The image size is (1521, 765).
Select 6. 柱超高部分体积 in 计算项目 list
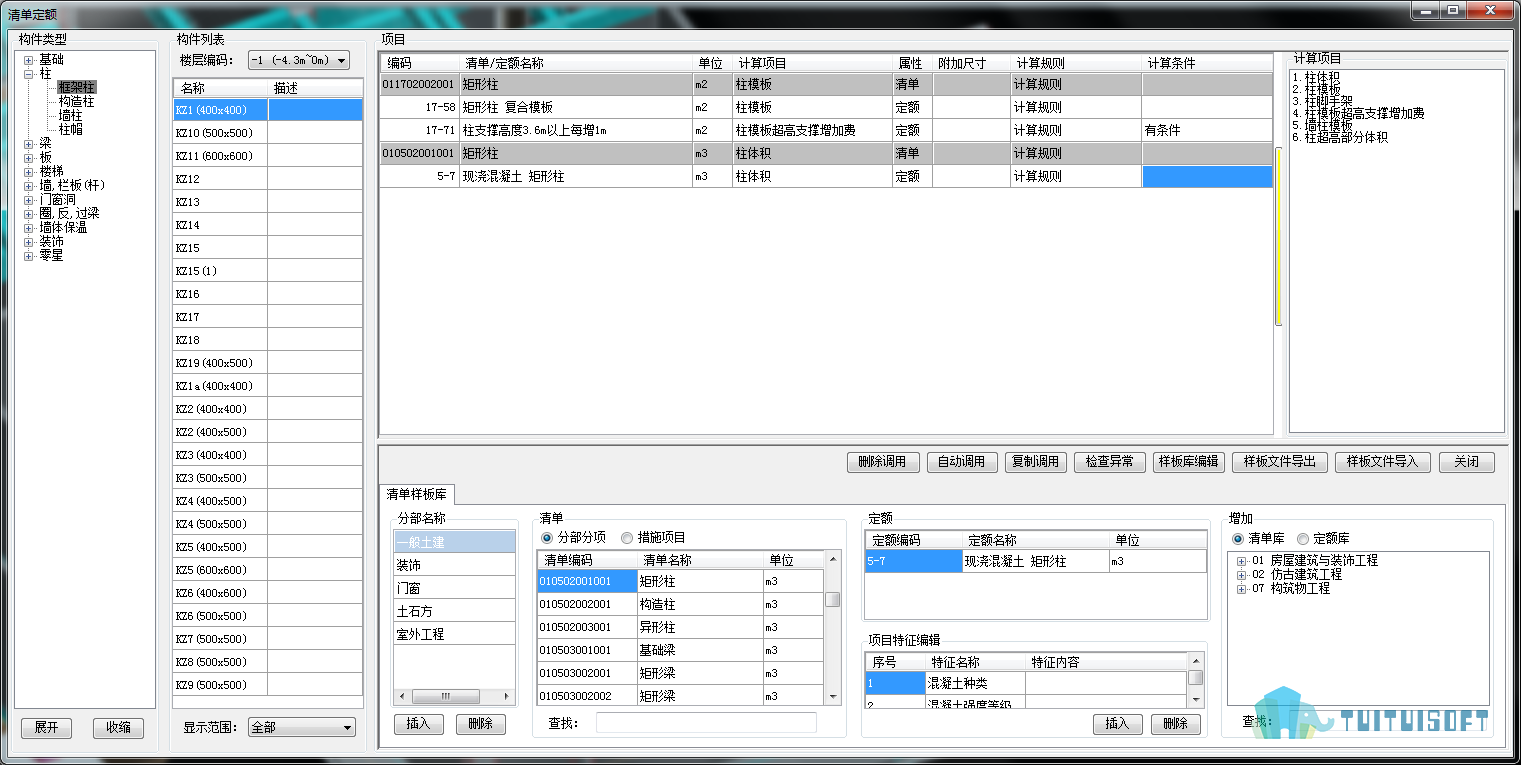1340,137
